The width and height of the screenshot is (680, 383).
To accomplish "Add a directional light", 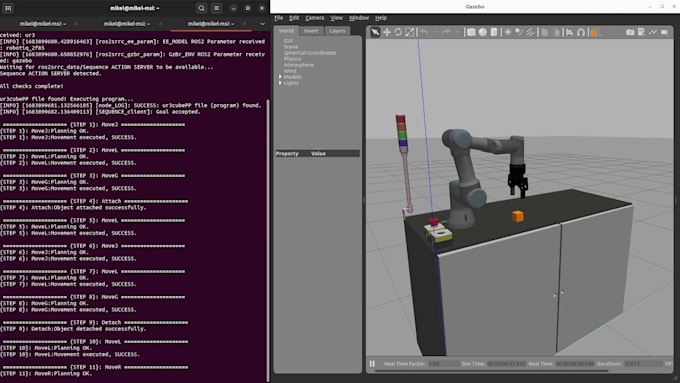I will point(530,32).
